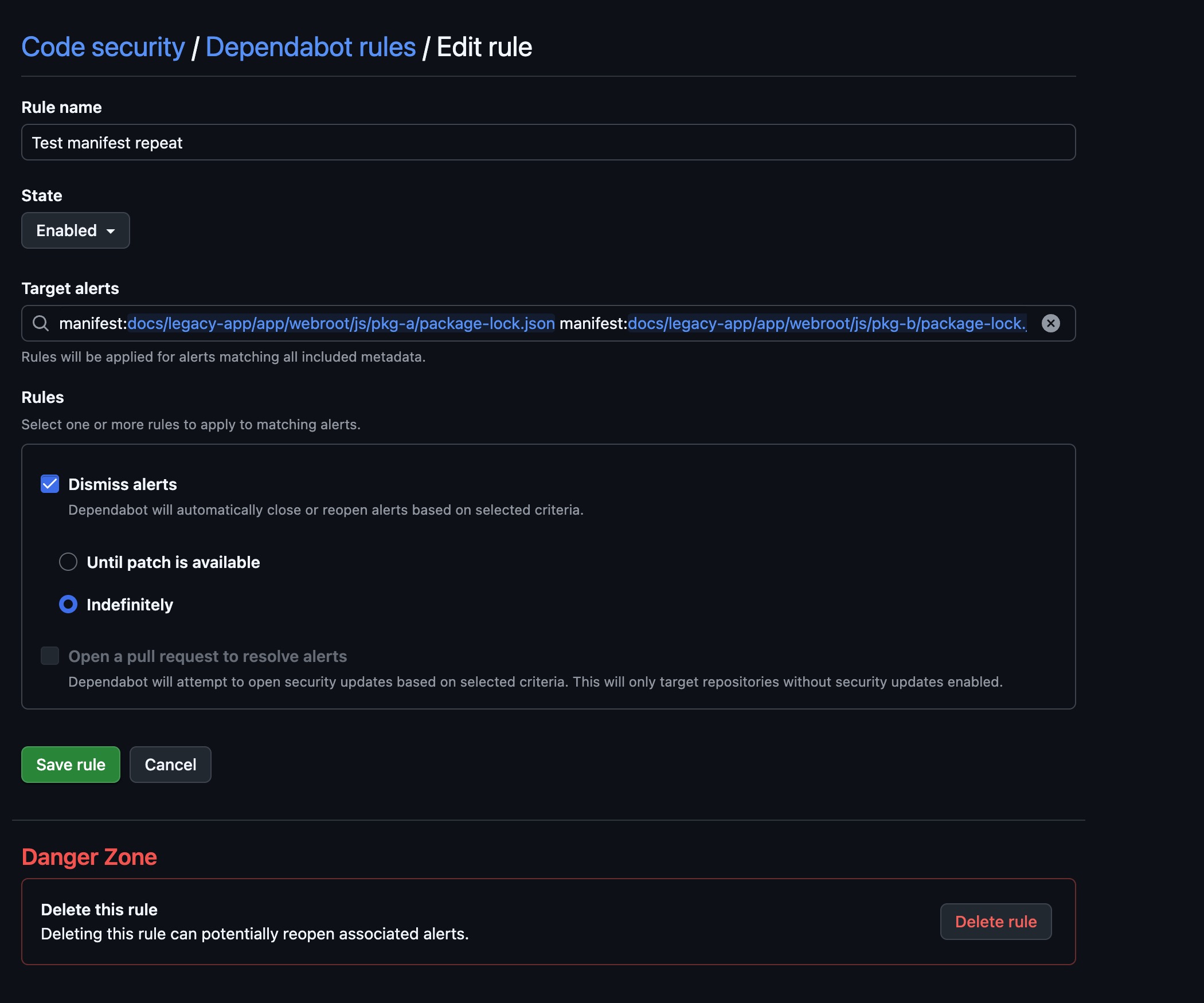Click the Dismiss alerts label

123,484
